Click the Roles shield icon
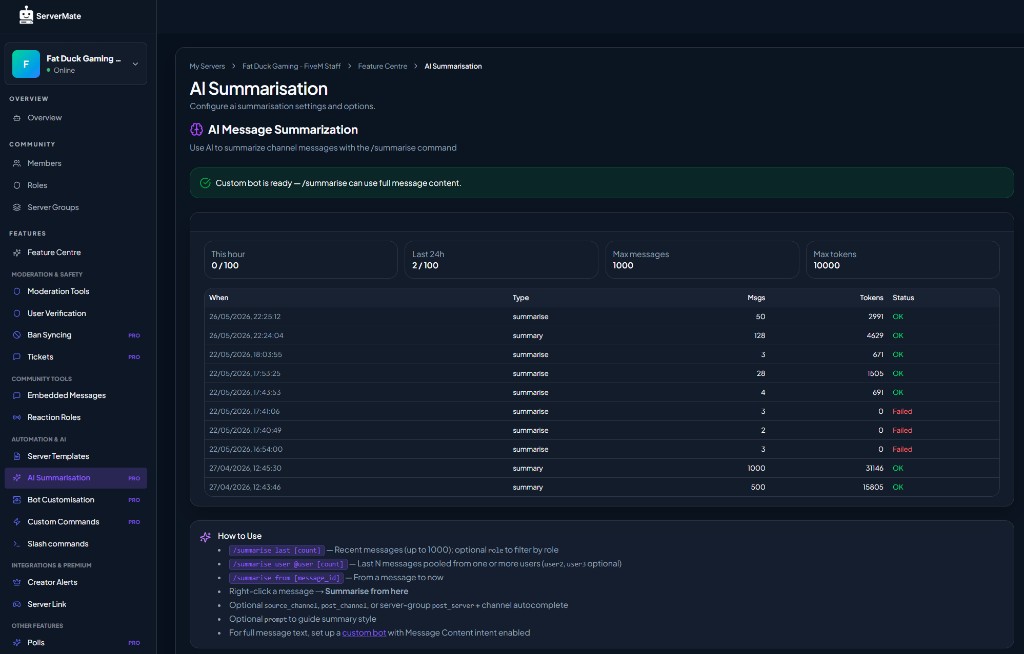Viewport: 1024px width, 654px height. coord(17,186)
